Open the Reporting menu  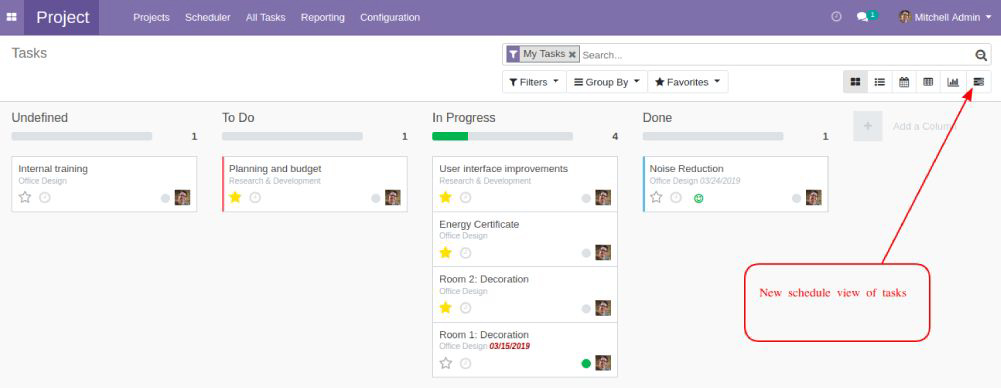click(x=322, y=17)
